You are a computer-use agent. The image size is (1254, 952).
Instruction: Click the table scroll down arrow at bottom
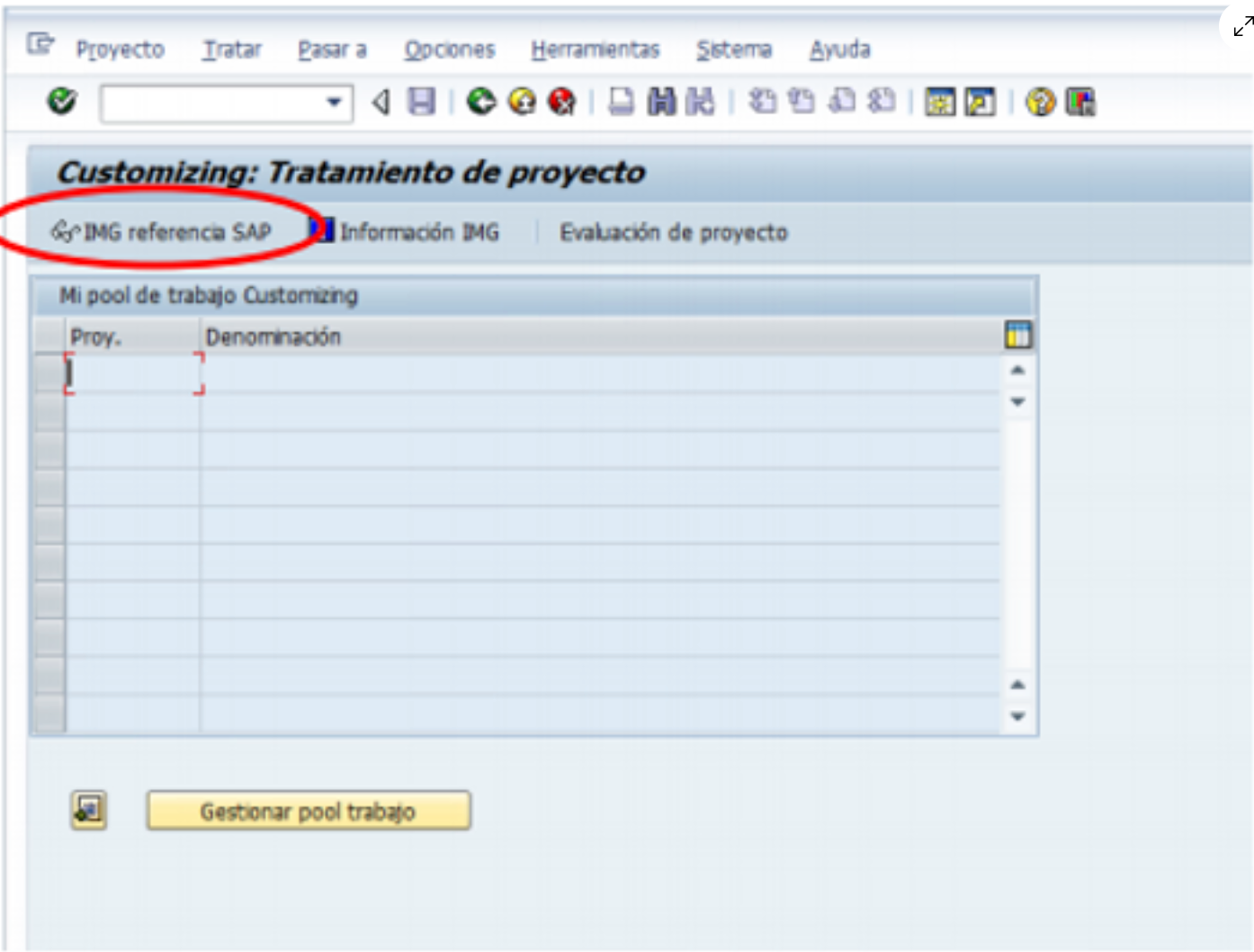tap(1017, 716)
